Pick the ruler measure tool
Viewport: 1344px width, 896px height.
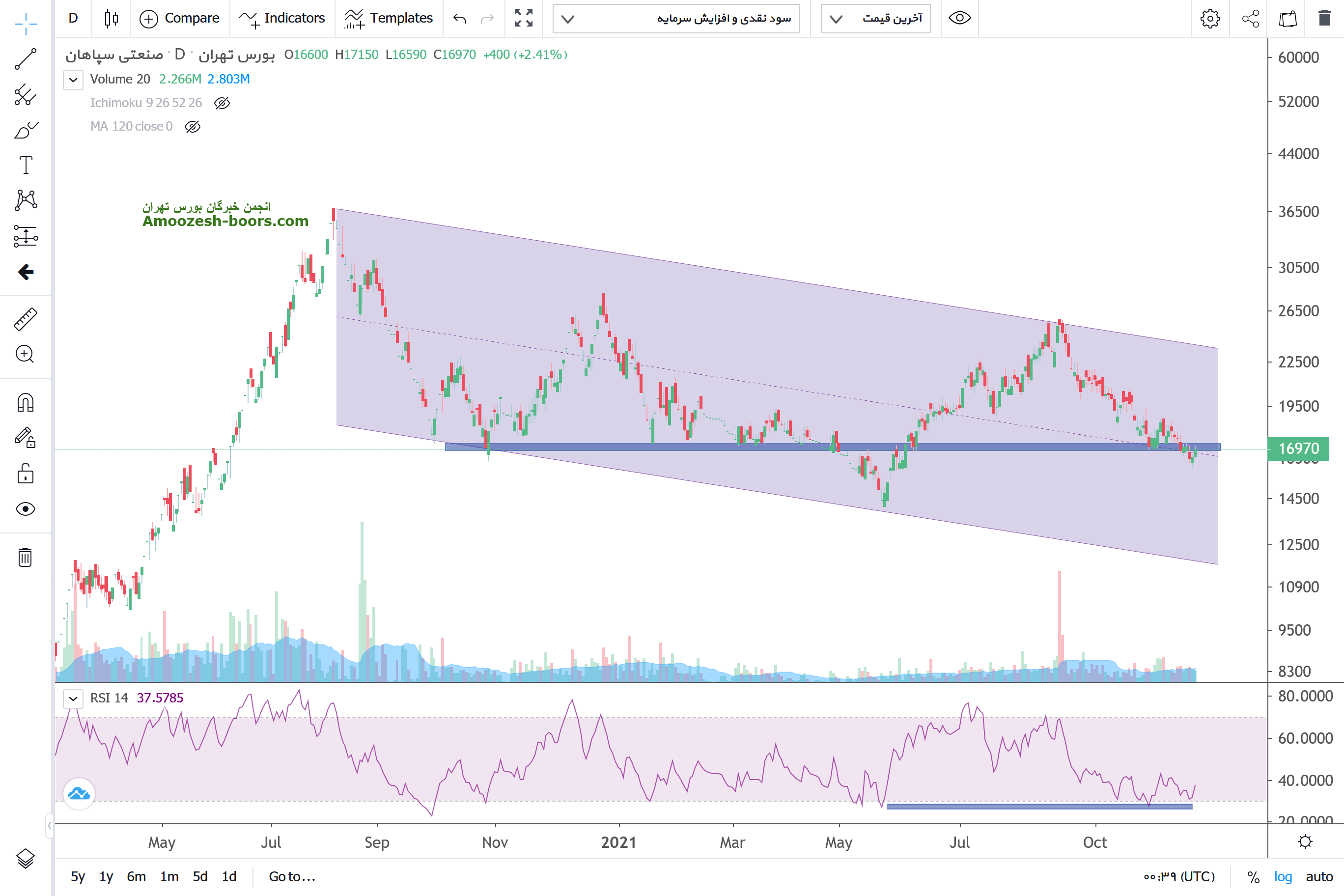25,319
